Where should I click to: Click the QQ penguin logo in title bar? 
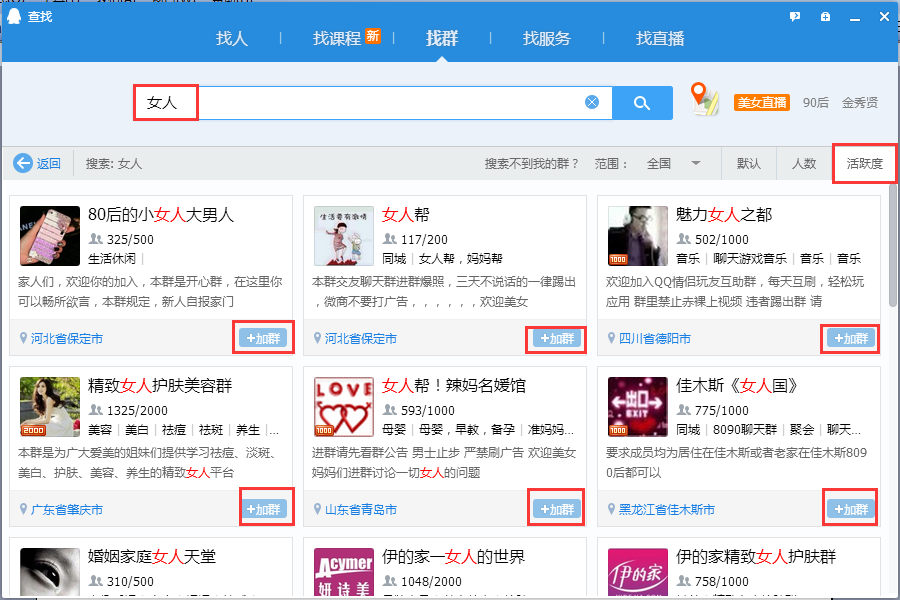[14, 17]
